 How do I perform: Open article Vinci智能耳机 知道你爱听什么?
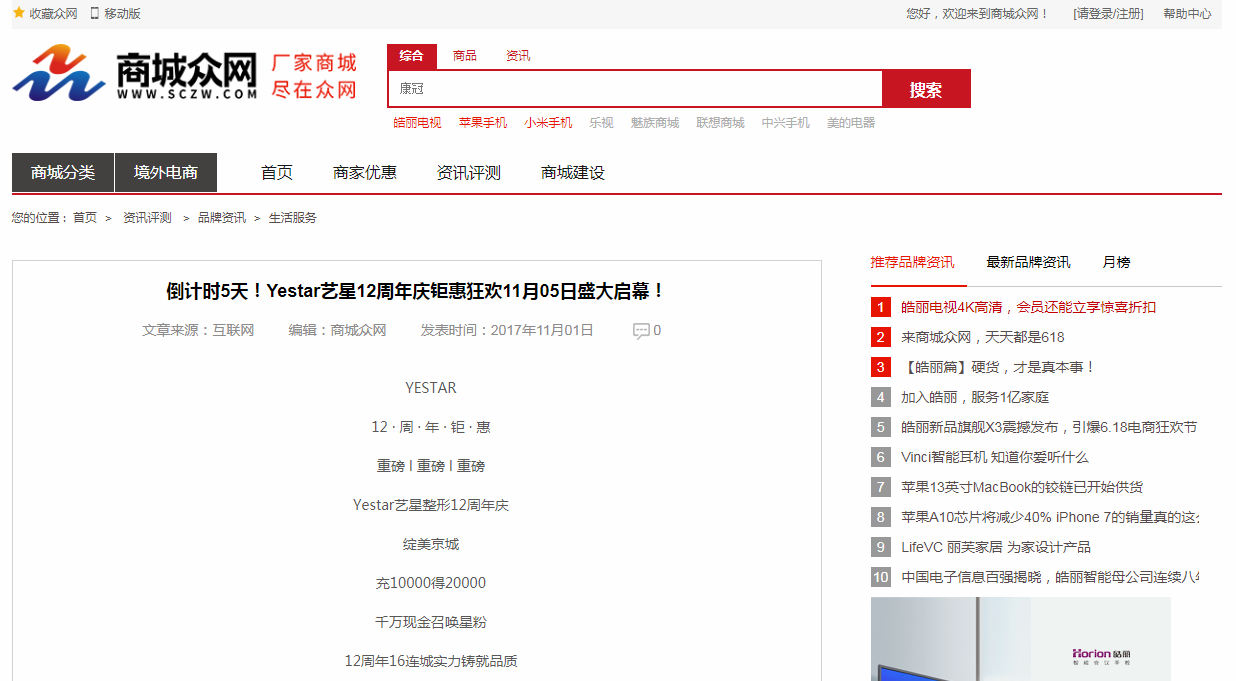(995, 457)
